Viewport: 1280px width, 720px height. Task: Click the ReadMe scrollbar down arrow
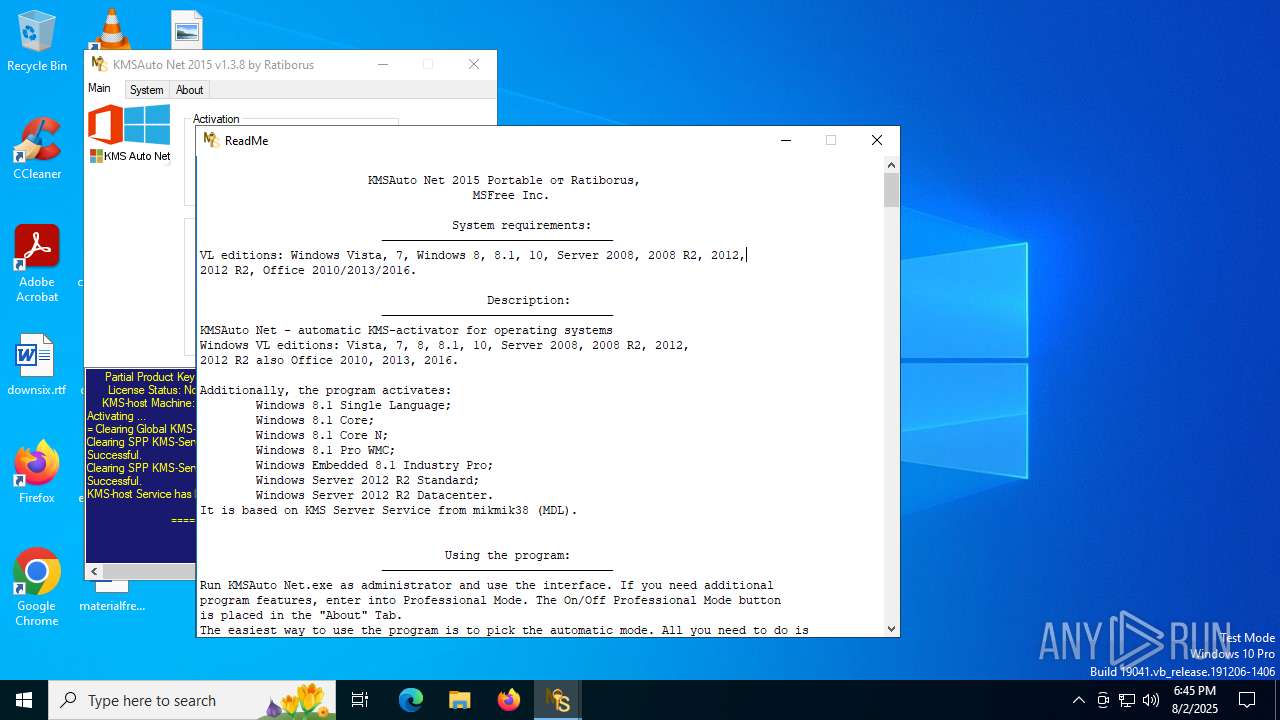click(891, 628)
